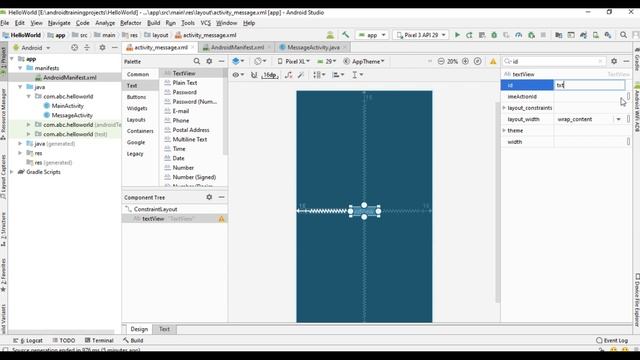Click the Clear Constraints icon
The image size is (640, 360).
[x=289, y=75]
